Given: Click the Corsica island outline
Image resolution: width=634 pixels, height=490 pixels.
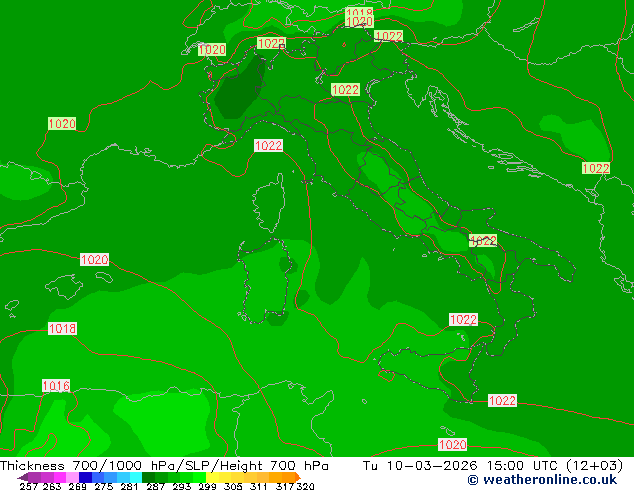Looking at the screenshot, I should pos(269,202).
